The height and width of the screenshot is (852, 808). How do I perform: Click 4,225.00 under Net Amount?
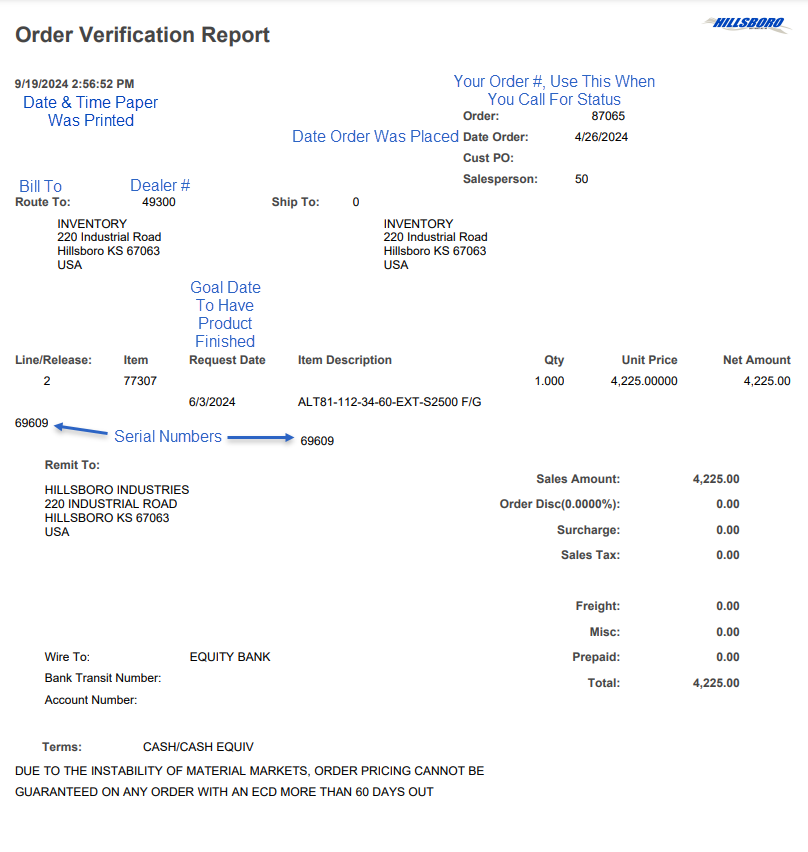click(x=767, y=381)
